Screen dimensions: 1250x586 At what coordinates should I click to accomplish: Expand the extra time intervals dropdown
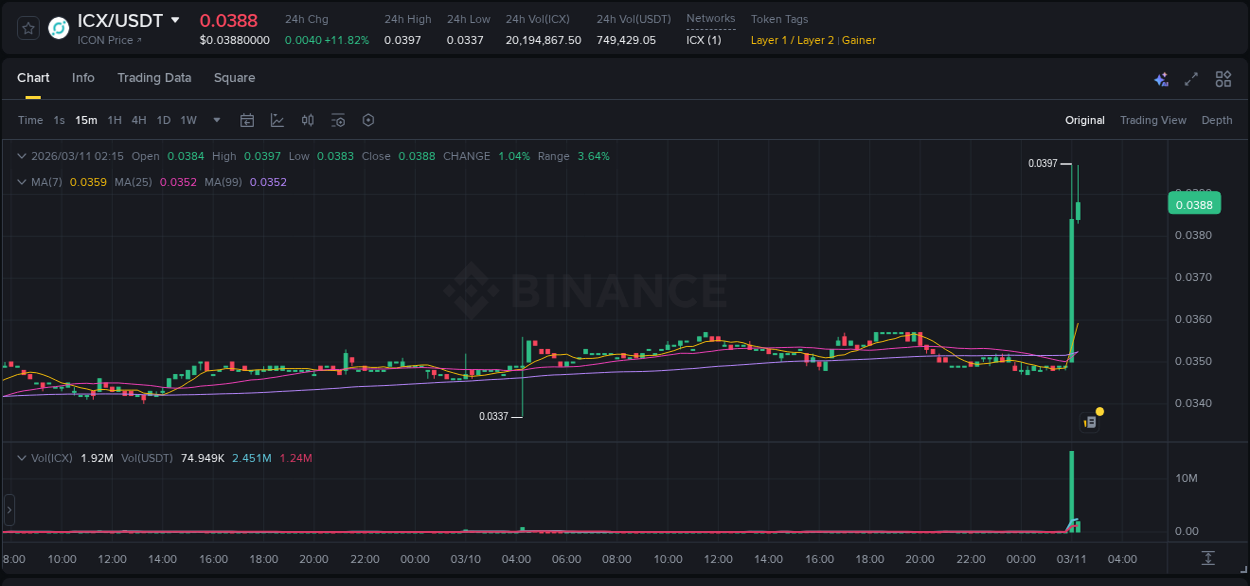coord(215,120)
